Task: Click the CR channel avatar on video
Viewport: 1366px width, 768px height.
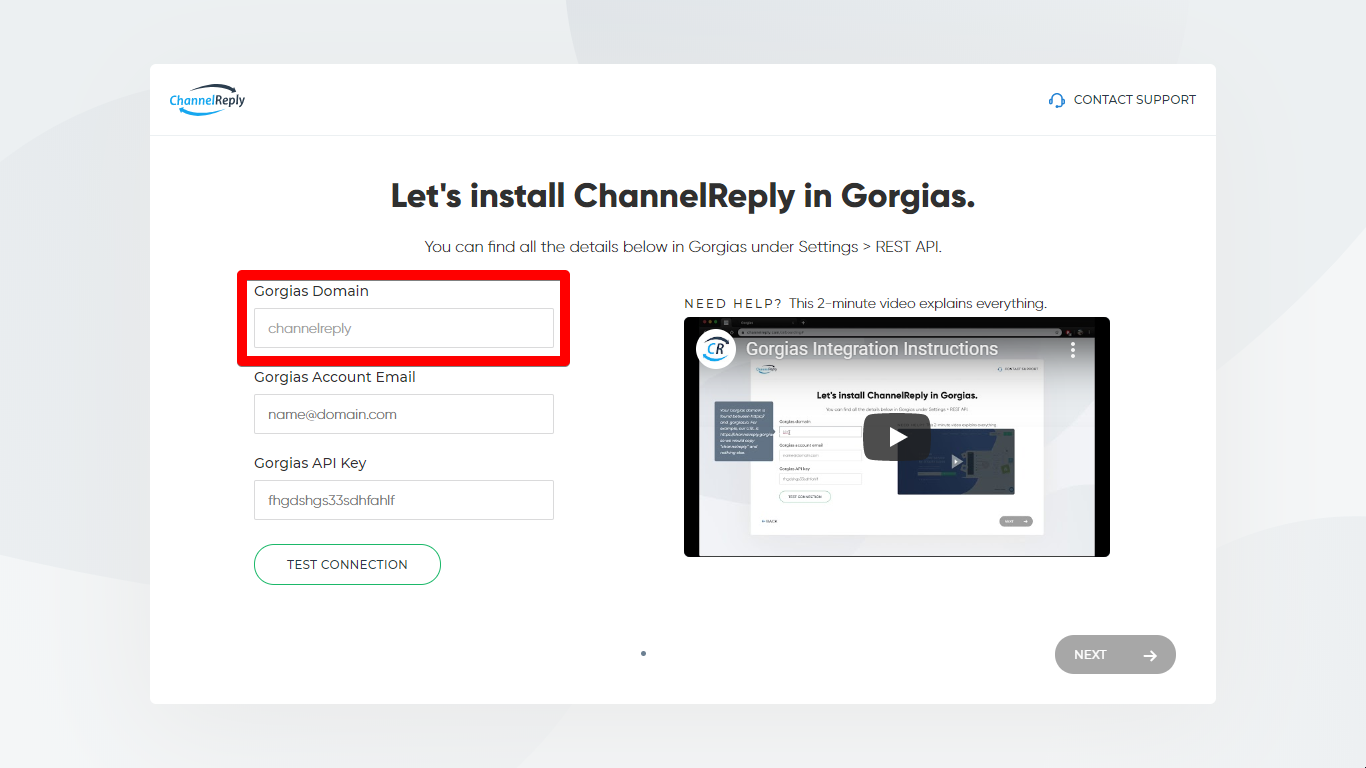Action: click(716, 349)
